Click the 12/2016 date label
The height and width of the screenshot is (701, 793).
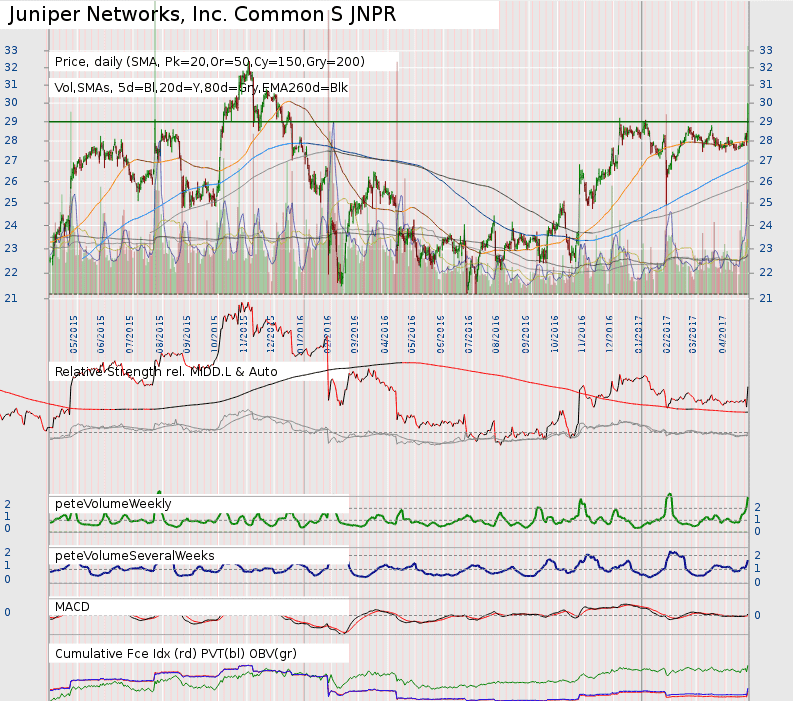(x=609, y=334)
